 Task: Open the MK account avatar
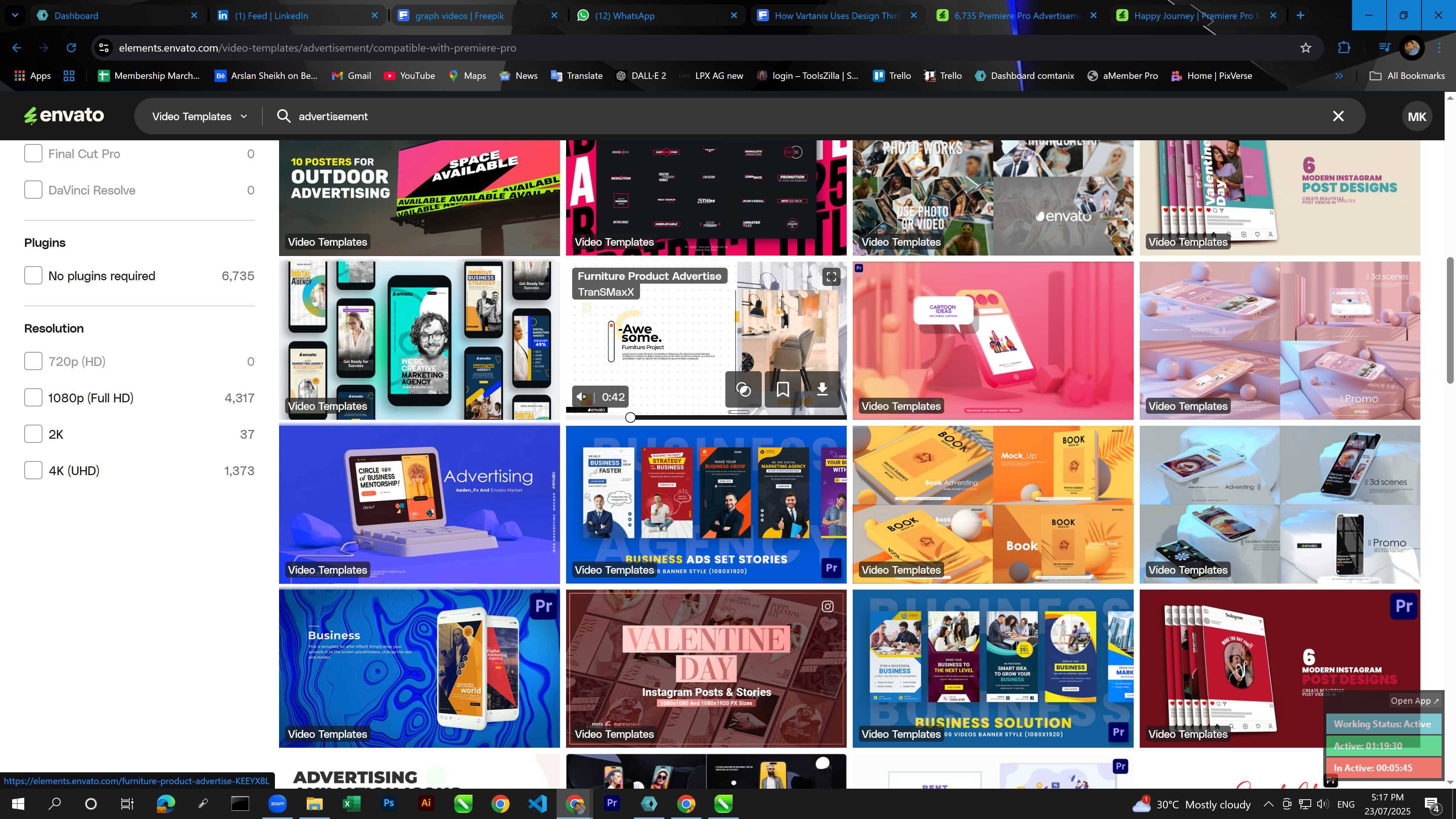tap(1417, 116)
